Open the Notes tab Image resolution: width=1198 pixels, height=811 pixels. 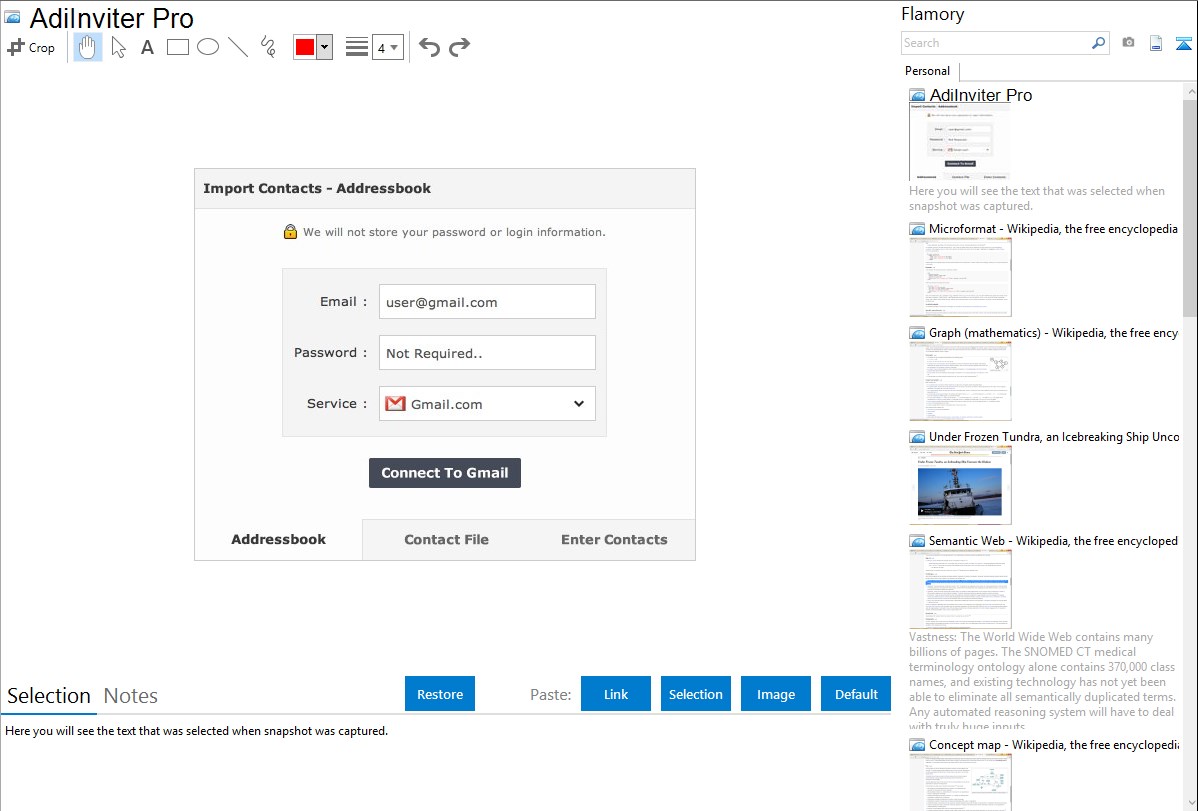(x=131, y=696)
